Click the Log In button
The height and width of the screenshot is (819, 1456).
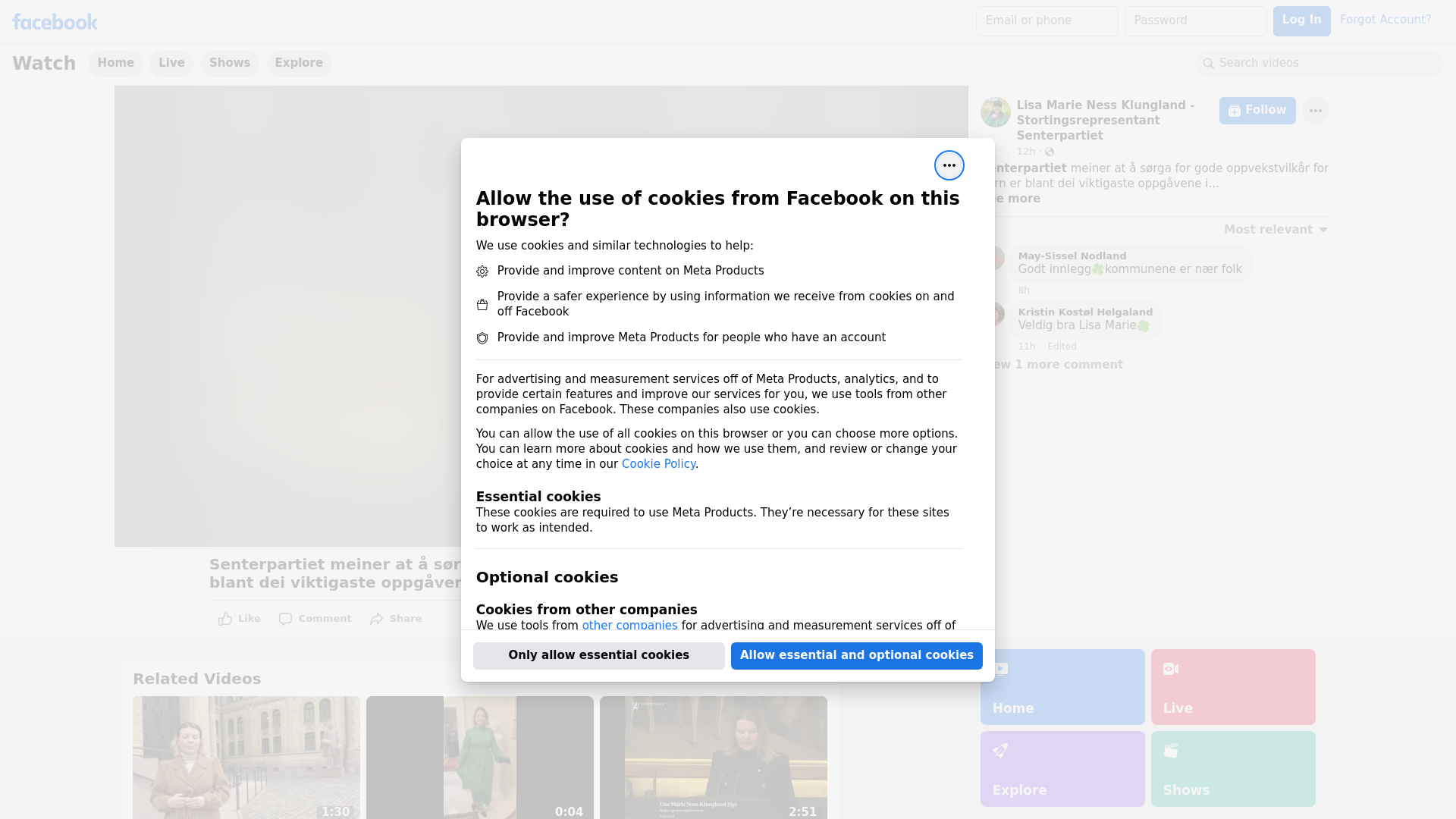[1301, 21]
